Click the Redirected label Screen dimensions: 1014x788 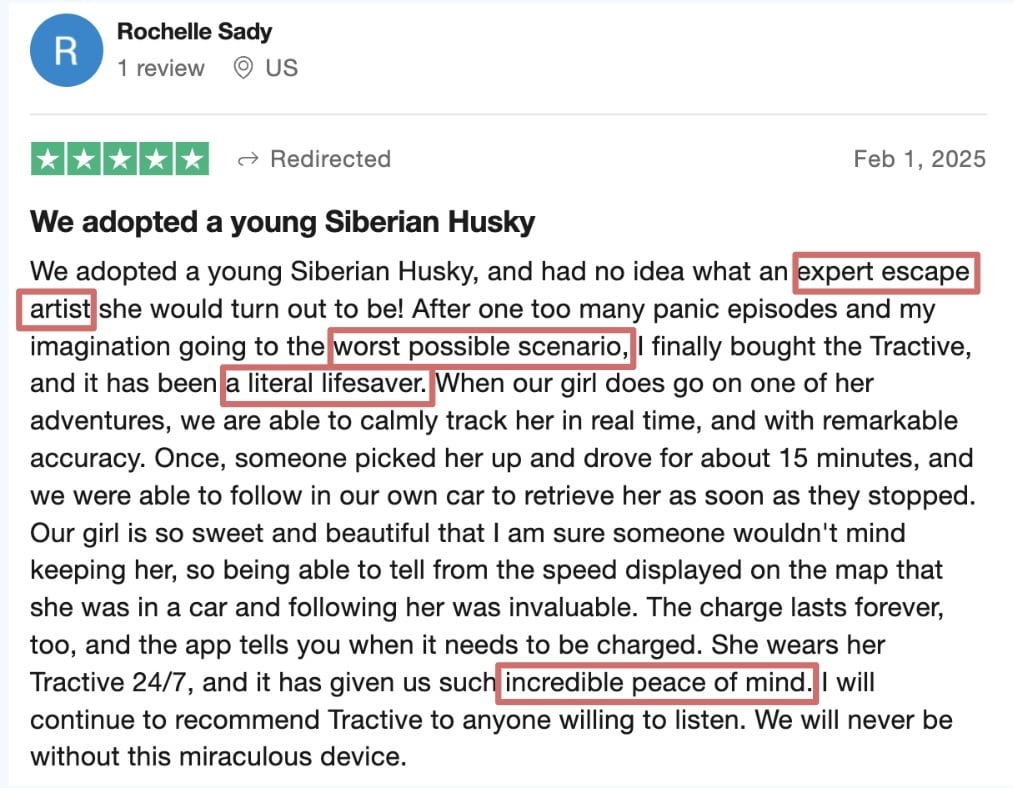pyautogui.click(x=330, y=159)
